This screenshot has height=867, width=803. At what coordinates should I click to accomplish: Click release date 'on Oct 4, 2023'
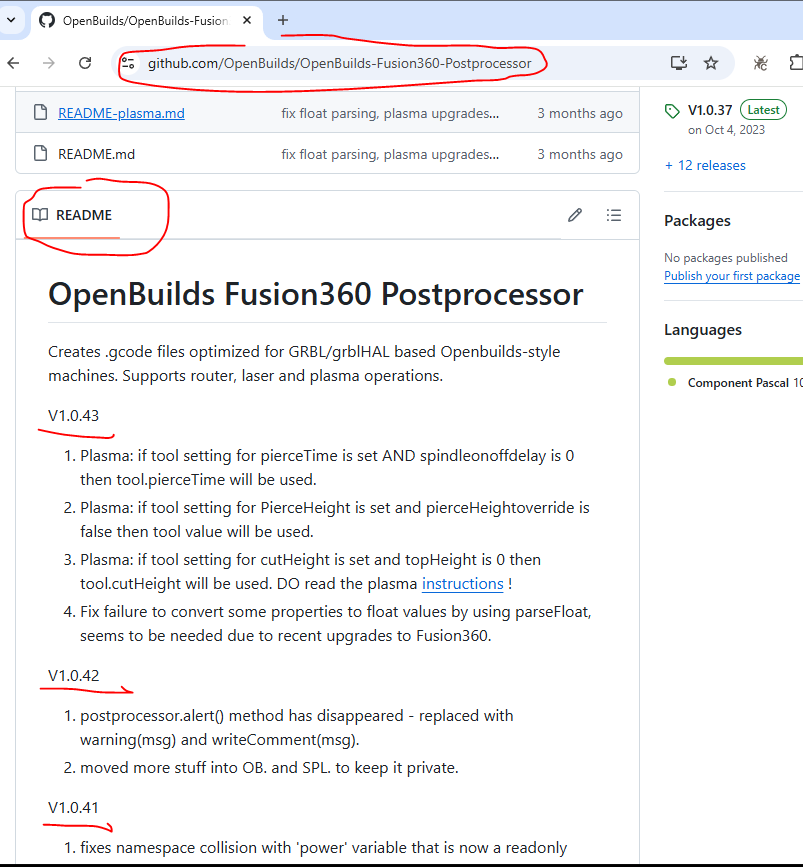(x=726, y=130)
